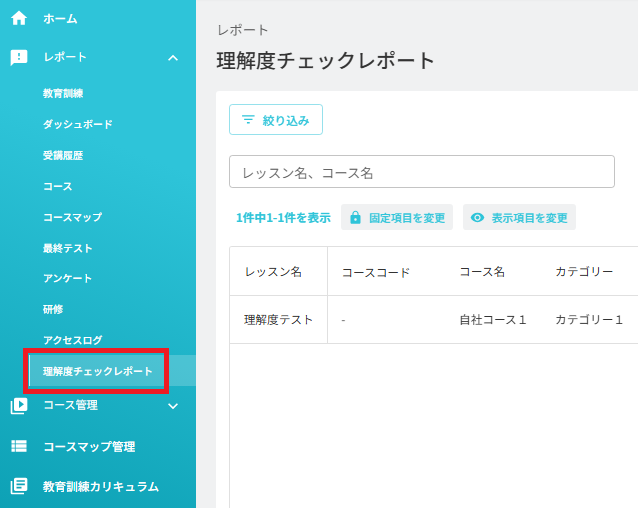The image size is (638, 508).
Task: Open ホーム in the sidebar
Action: point(60,19)
